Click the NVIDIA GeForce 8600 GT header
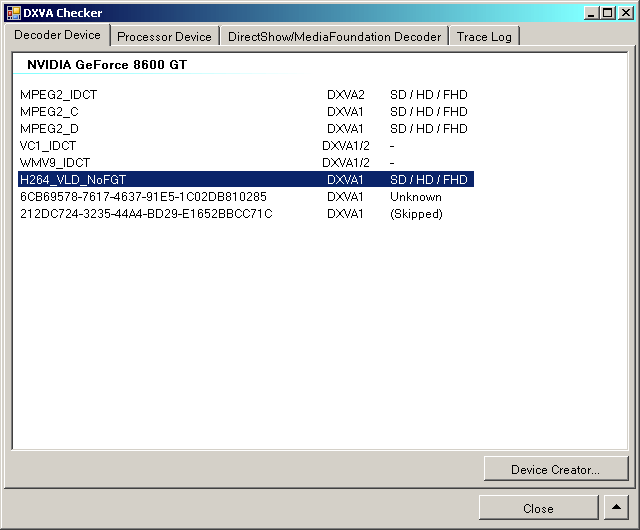Viewport: 640px width, 530px height. pos(107,65)
